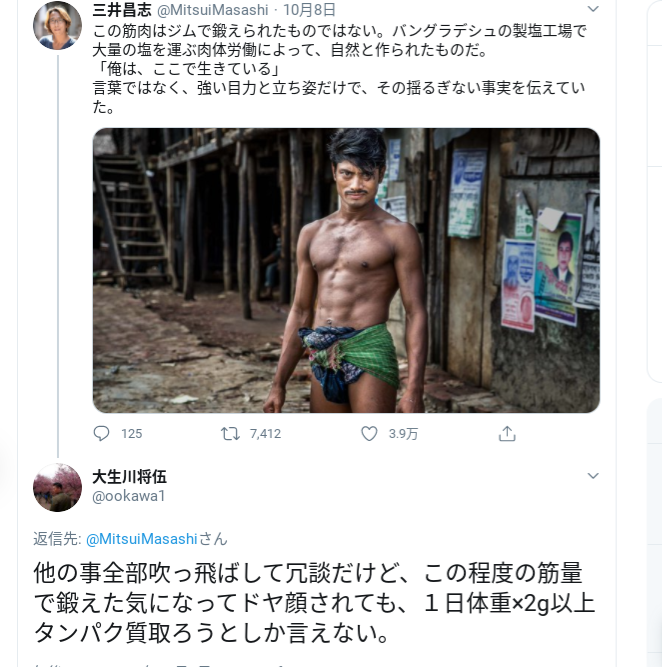Screen dimensions: 662x667
Task: Enlarge the photo of the shirtless worker
Action: pyautogui.click(x=346, y=270)
